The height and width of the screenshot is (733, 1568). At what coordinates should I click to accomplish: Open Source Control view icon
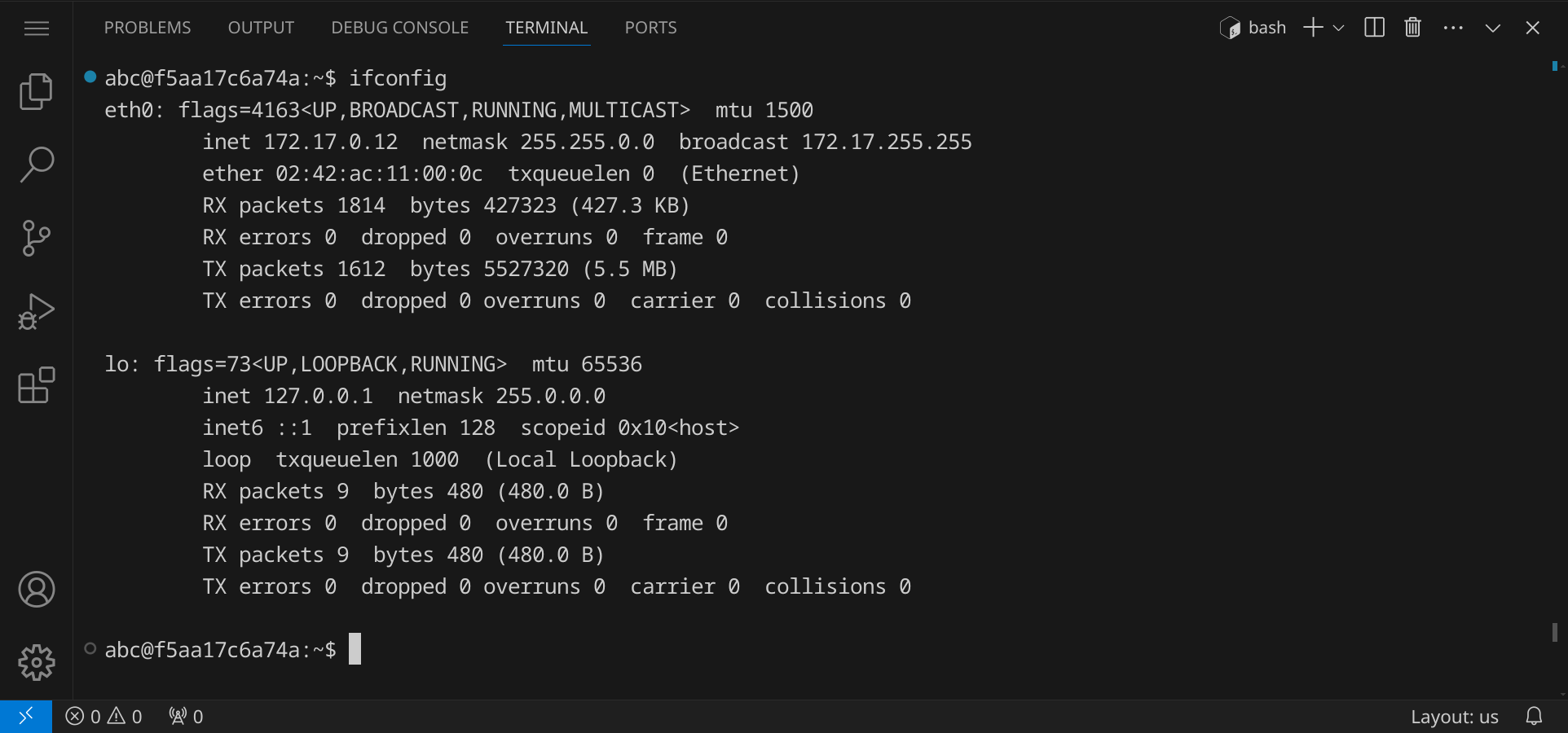(x=36, y=238)
